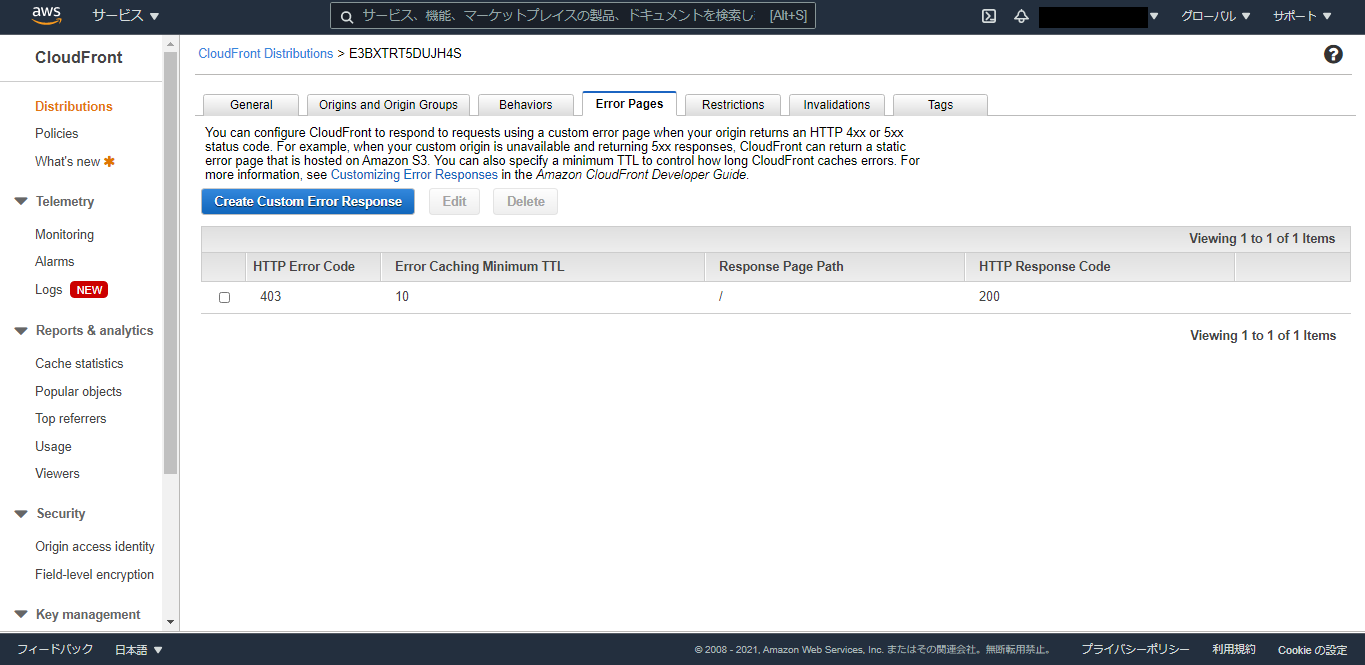Image resolution: width=1365 pixels, height=665 pixels.
Task: Open the notifications bell
Action: tap(1021, 16)
